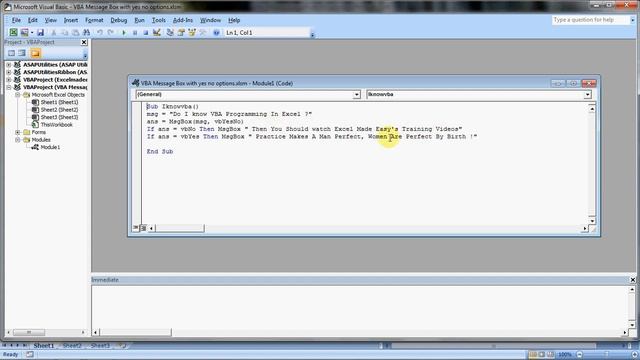Click the Break pause icon

click(135, 32)
